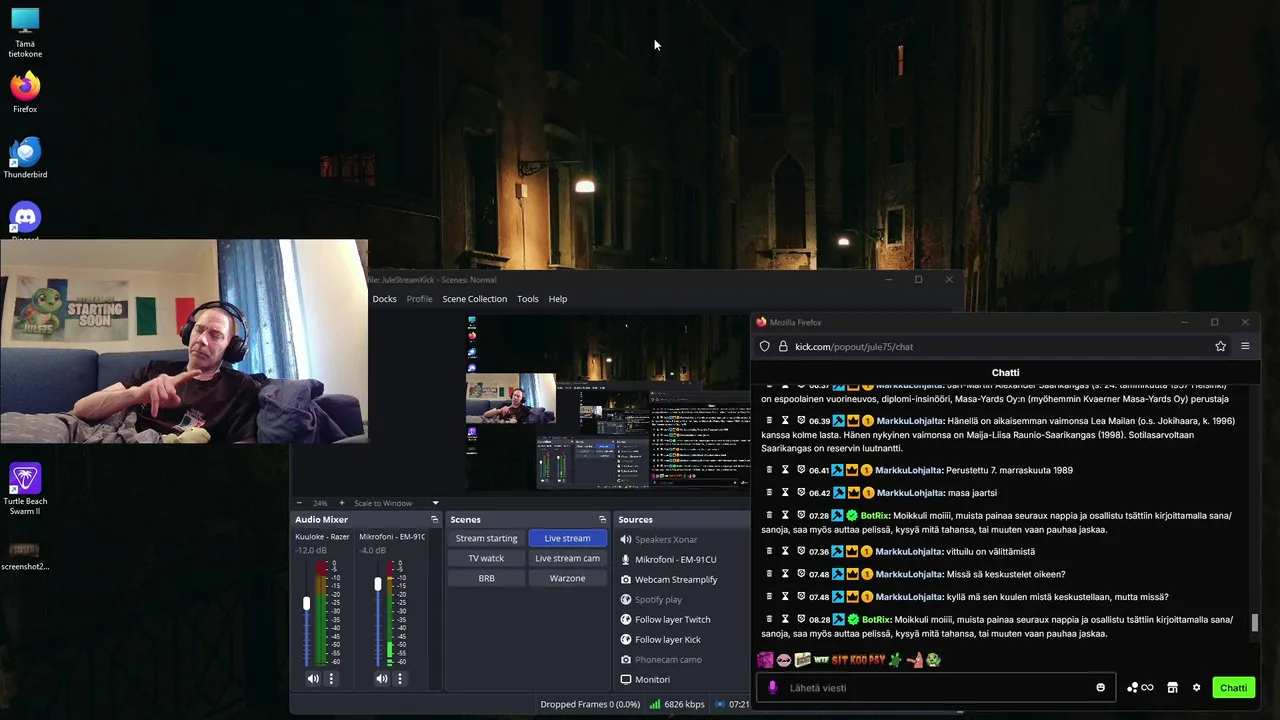
Task: Zoom in the OBS preview with plus
Action: pyautogui.click(x=341, y=503)
